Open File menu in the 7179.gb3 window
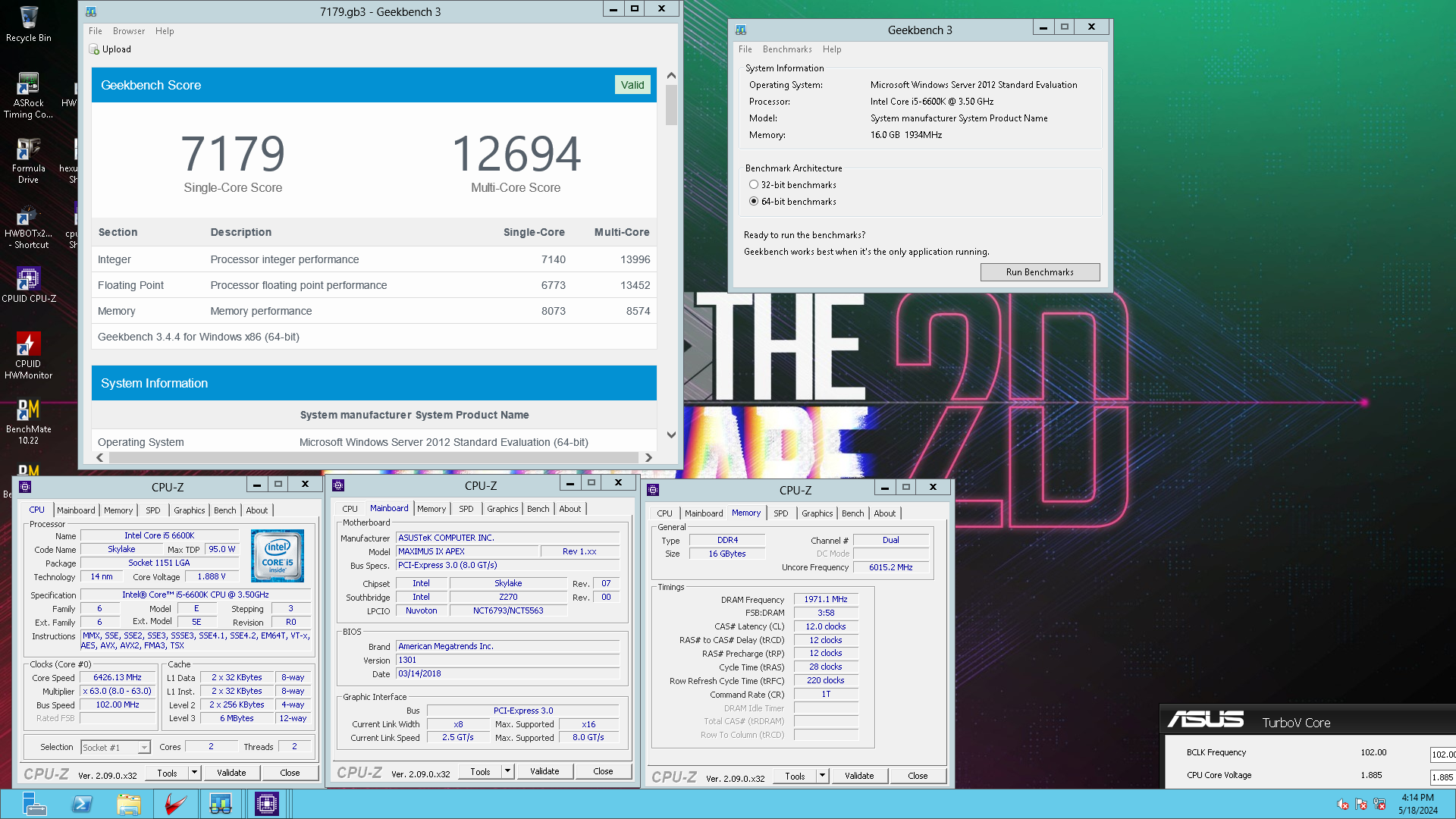This screenshot has height=819, width=1456. point(96,31)
